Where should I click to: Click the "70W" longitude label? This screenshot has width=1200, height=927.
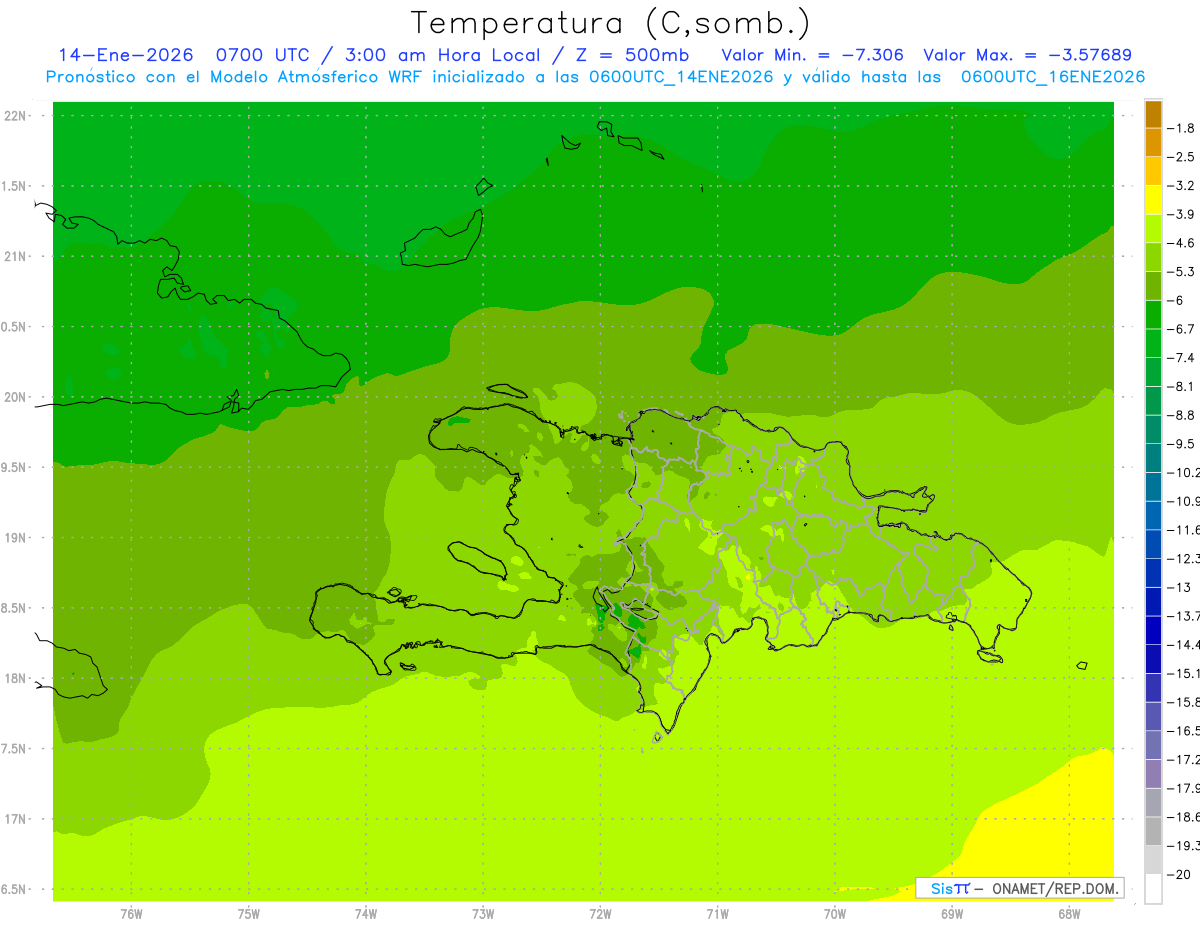tap(834, 913)
